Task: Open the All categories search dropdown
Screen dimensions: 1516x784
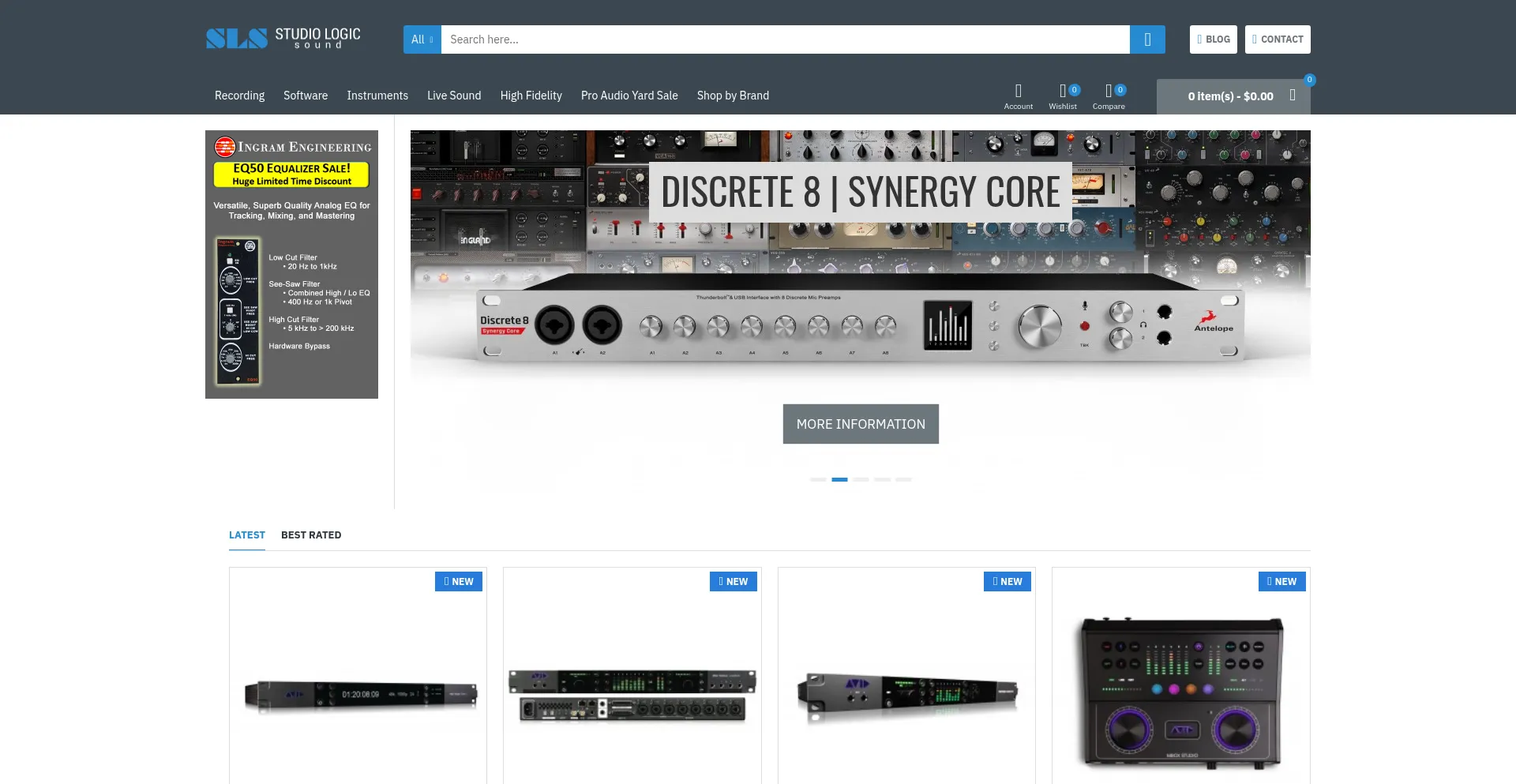Action: tap(422, 39)
